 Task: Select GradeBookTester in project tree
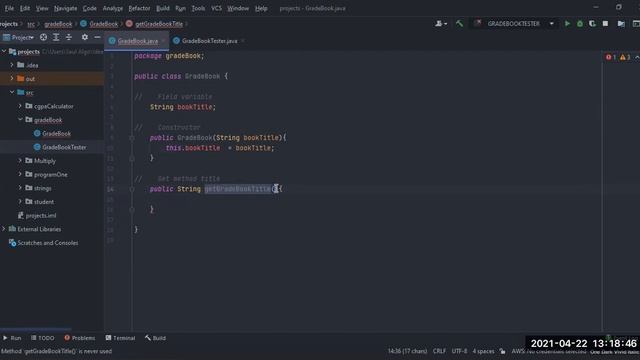[64, 147]
